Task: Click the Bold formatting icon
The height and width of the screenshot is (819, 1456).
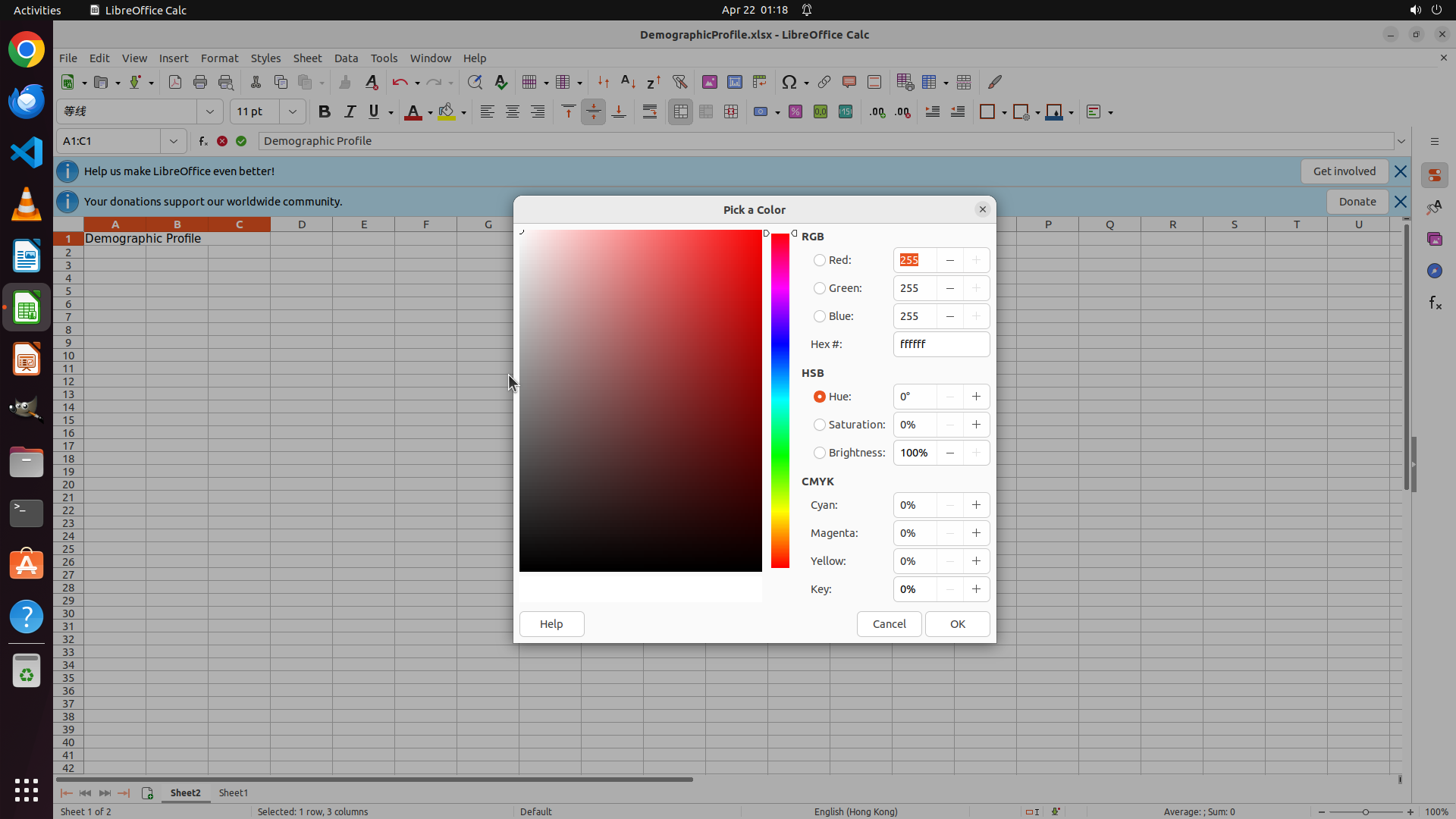Action: [x=325, y=112]
